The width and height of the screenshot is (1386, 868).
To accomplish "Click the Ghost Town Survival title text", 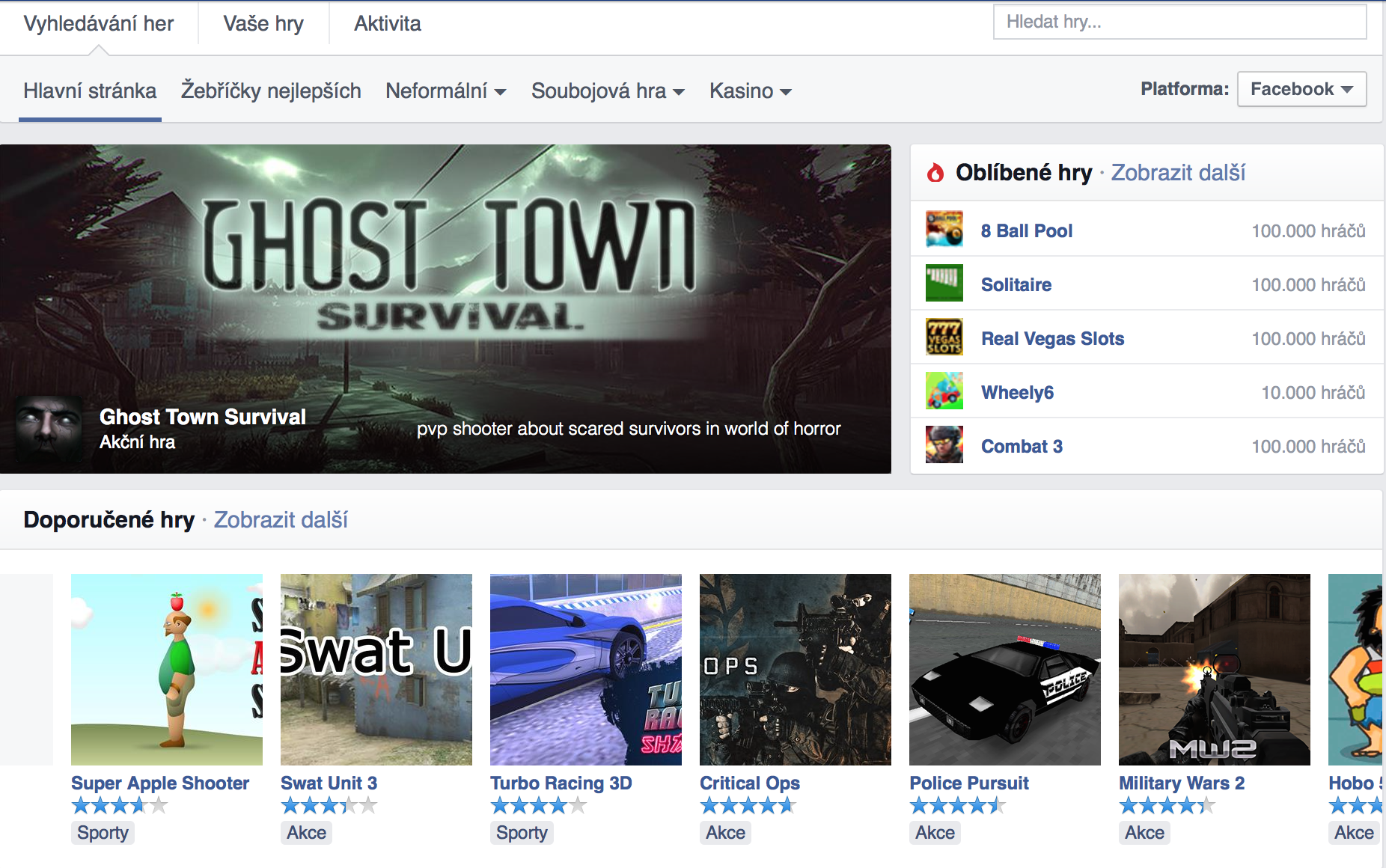I will pyautogui.click(x=203, y=417).
